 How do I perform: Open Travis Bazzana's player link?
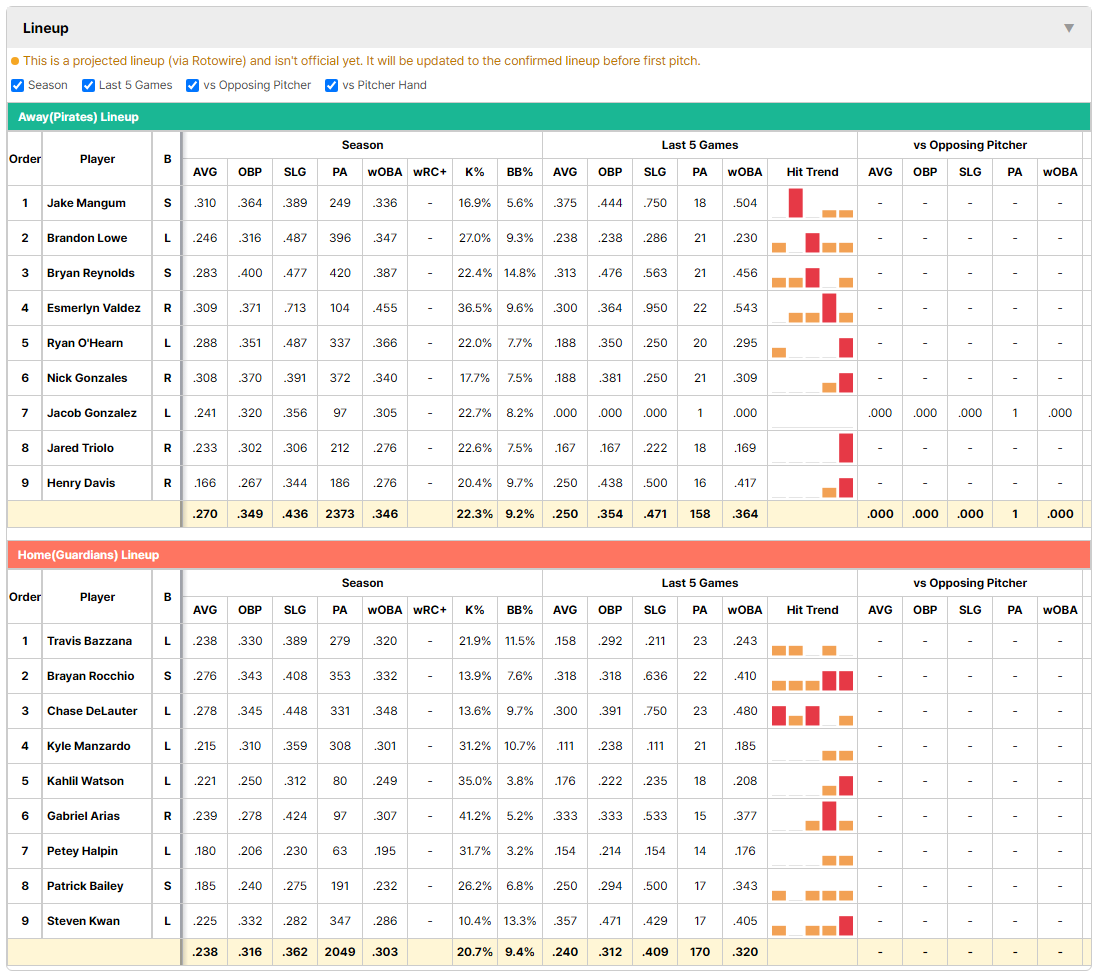click(89, 641)
